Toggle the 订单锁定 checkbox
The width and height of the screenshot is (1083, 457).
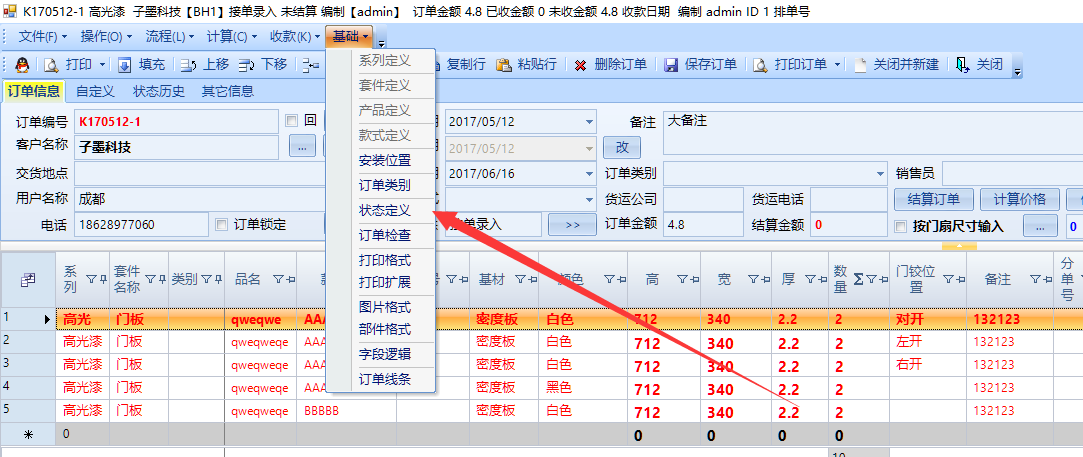point(221,224)
